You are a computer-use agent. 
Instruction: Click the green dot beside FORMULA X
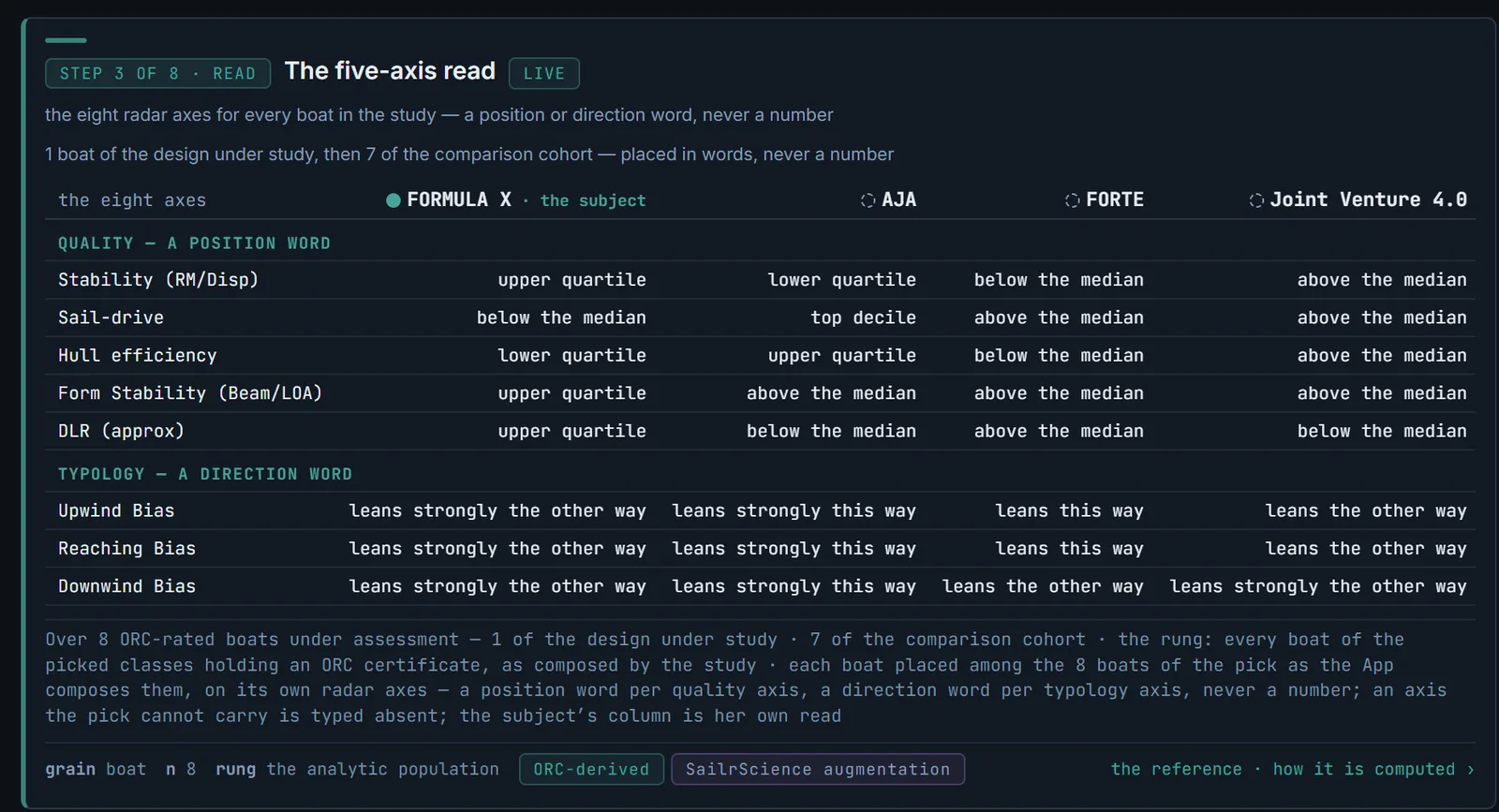[x=393, y=200]
